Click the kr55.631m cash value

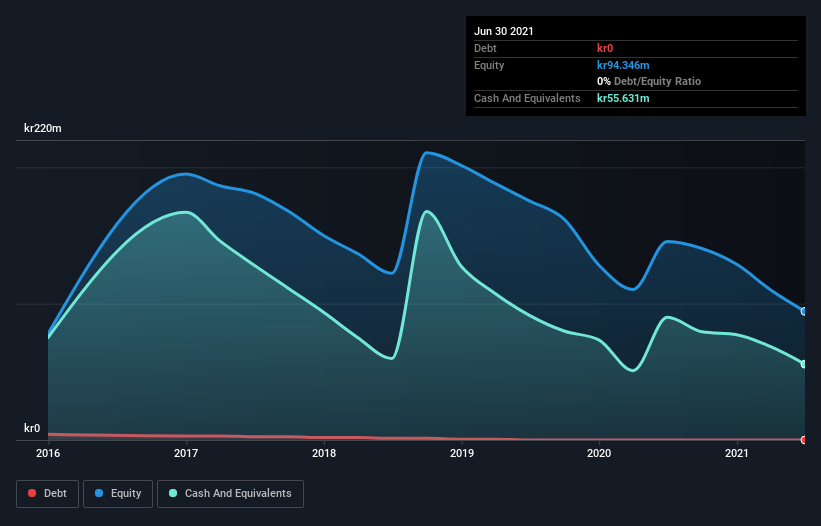click(x=623, y=98)
